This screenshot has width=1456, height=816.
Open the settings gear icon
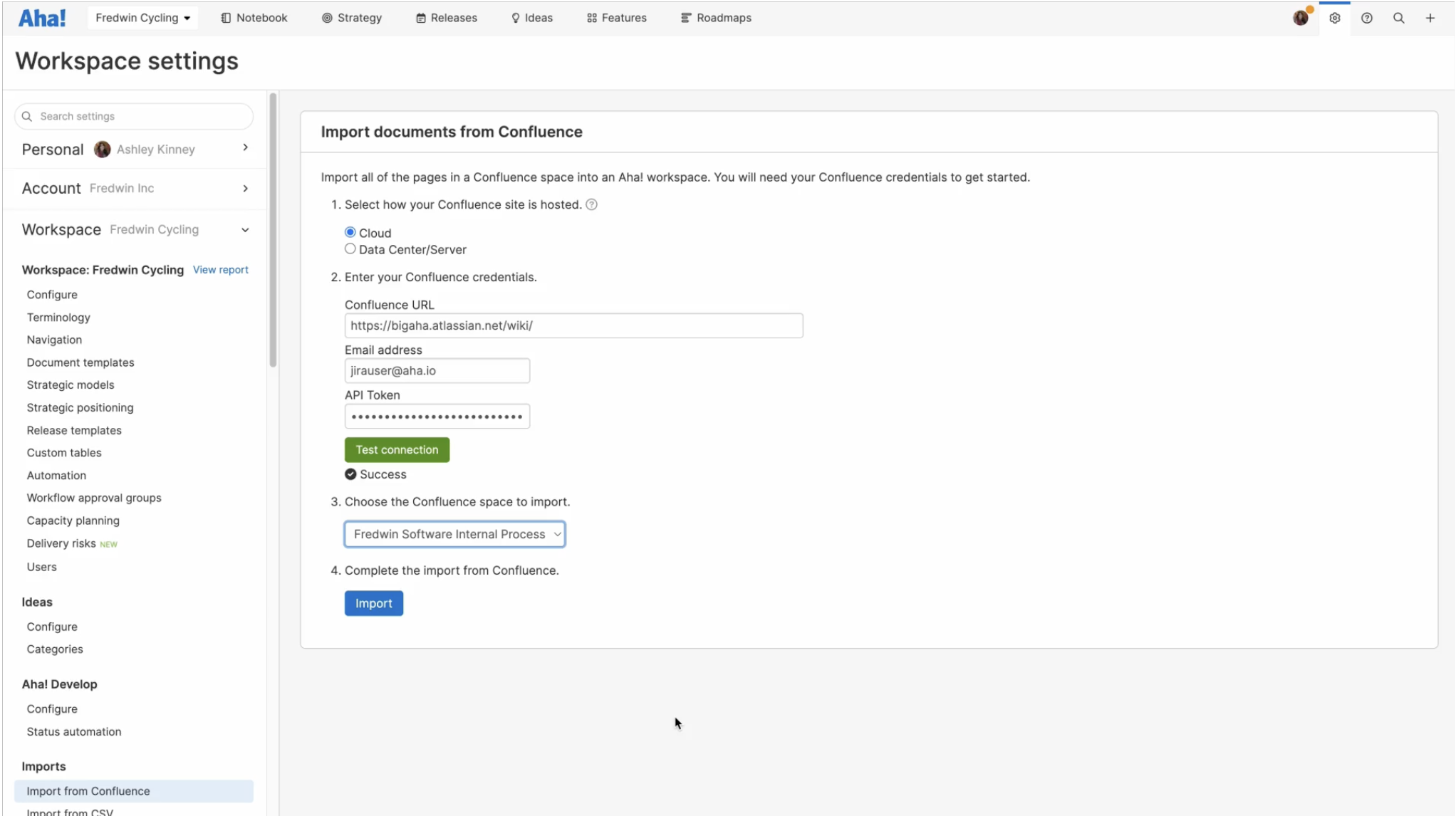(1334, 18)
